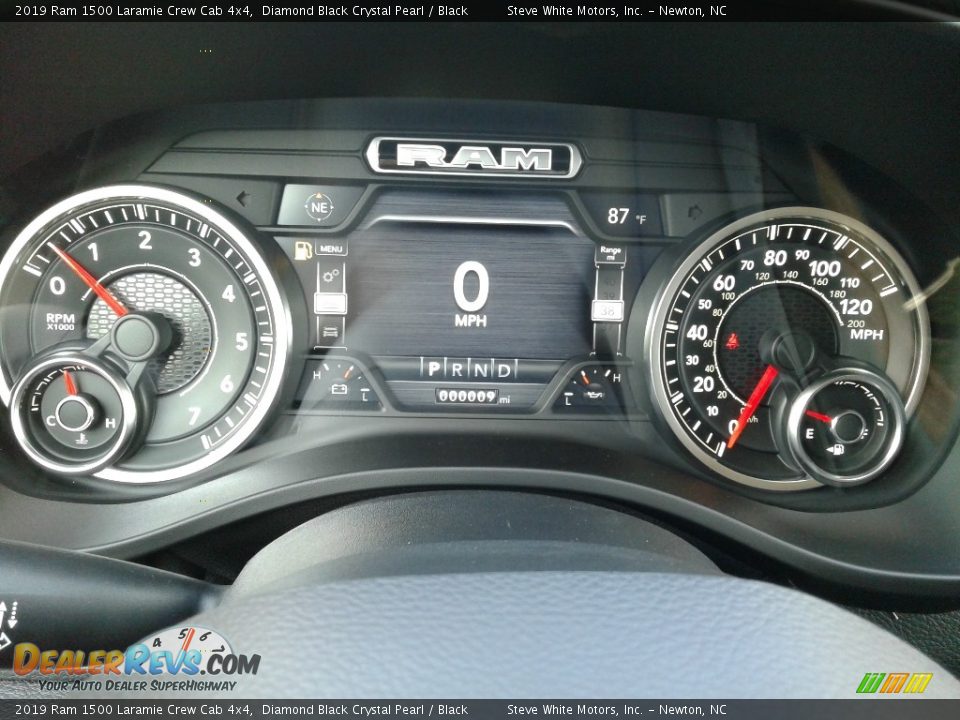Select the P gear indicator
The image size is (960, 720).
pyautogui.click(x=433, y=369)
